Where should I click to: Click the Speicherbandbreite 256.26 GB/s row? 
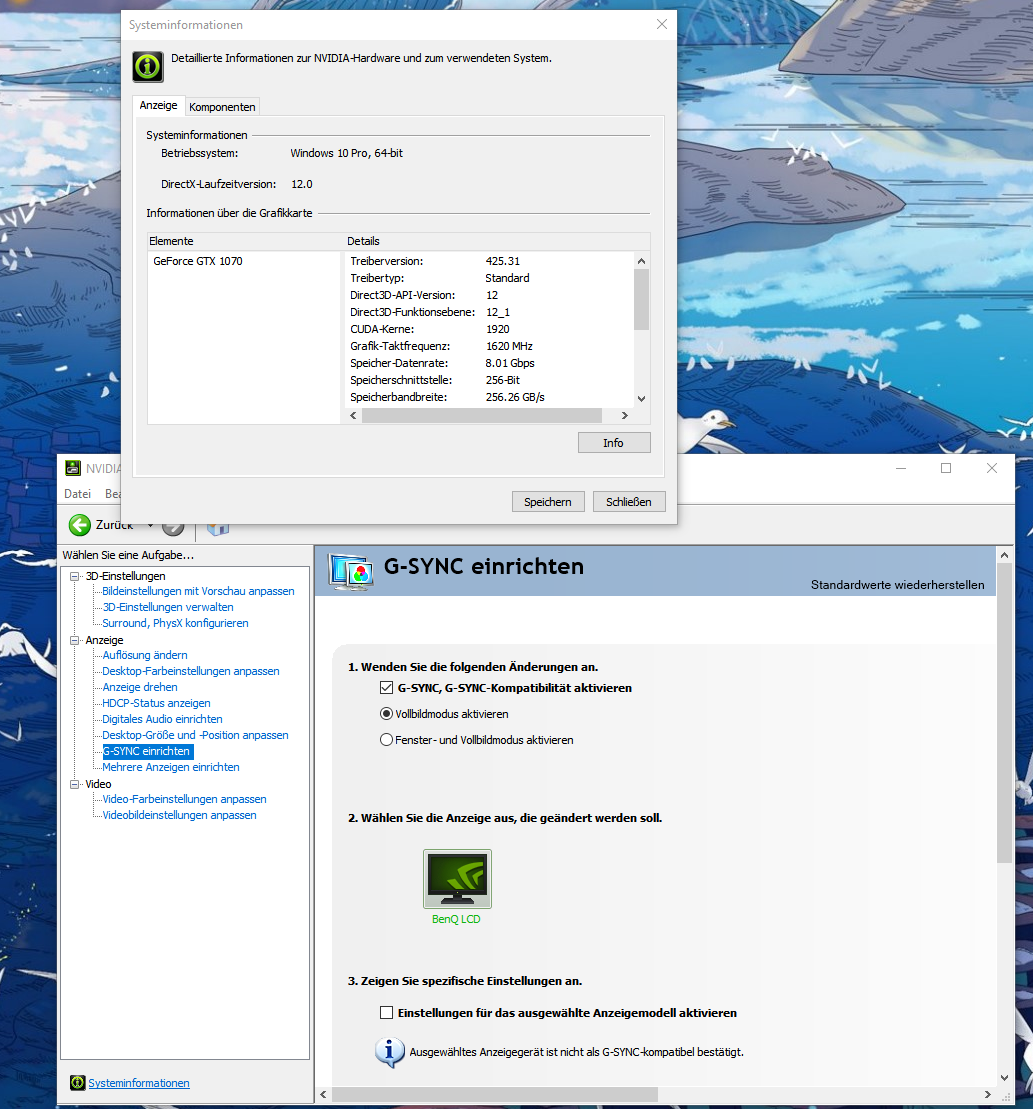[x=489, y=397]
